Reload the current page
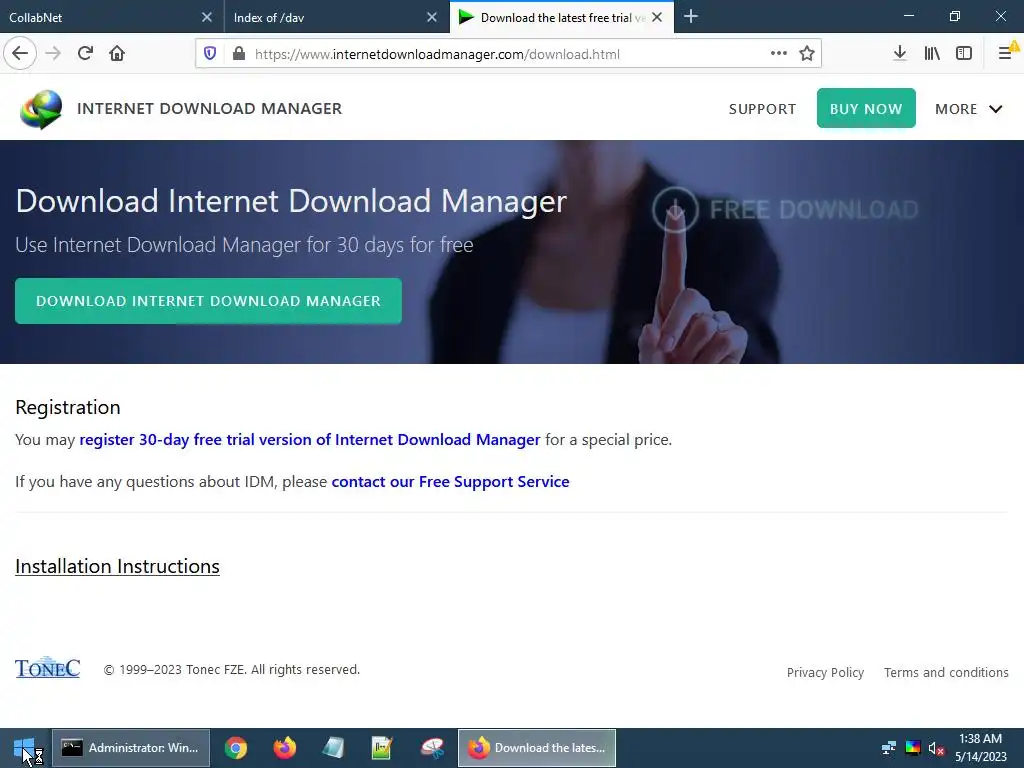This screenshot has height=768, width=1024. point(85,54)
